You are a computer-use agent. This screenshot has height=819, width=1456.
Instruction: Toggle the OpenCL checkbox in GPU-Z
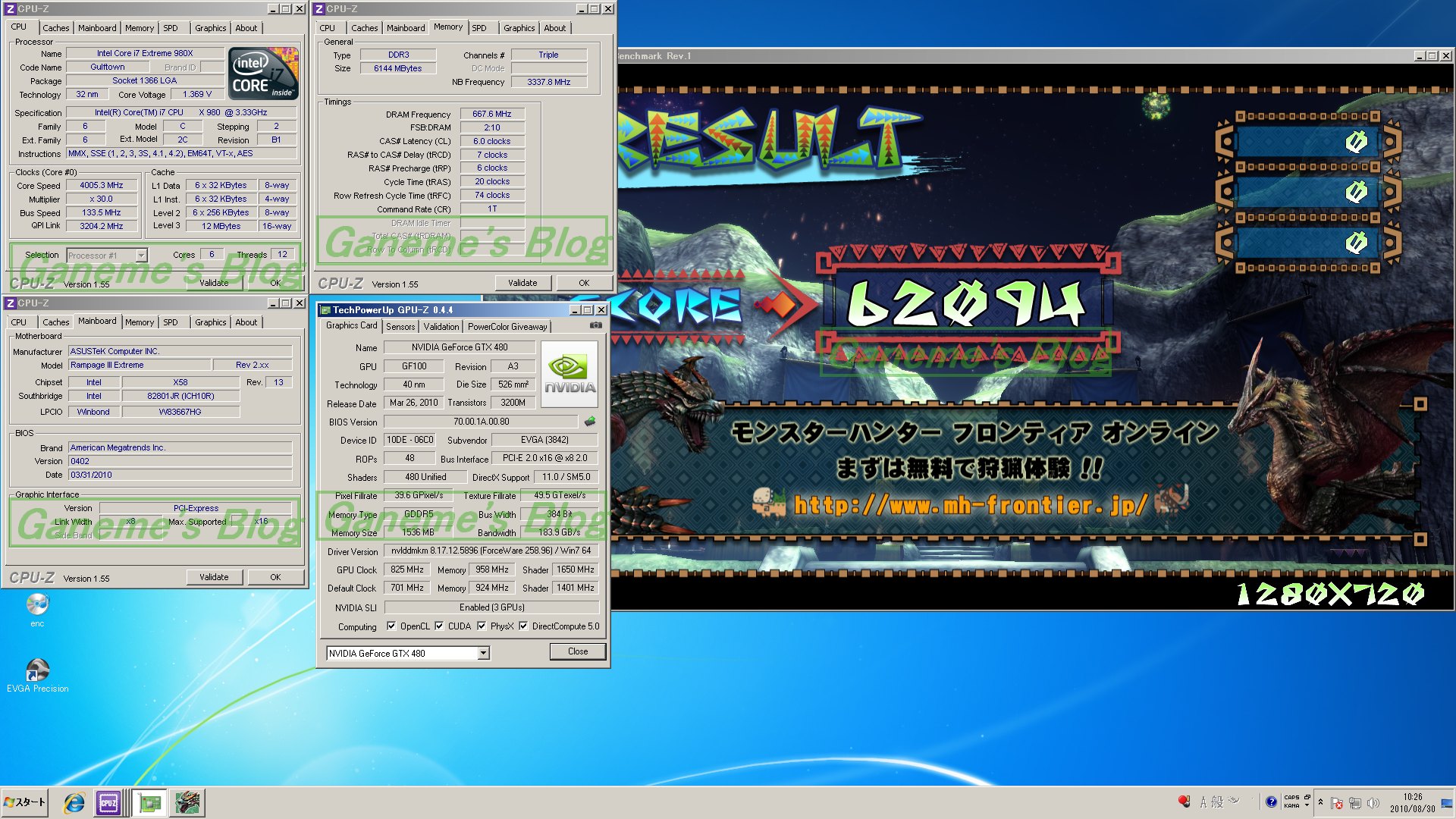click(391, 626)
